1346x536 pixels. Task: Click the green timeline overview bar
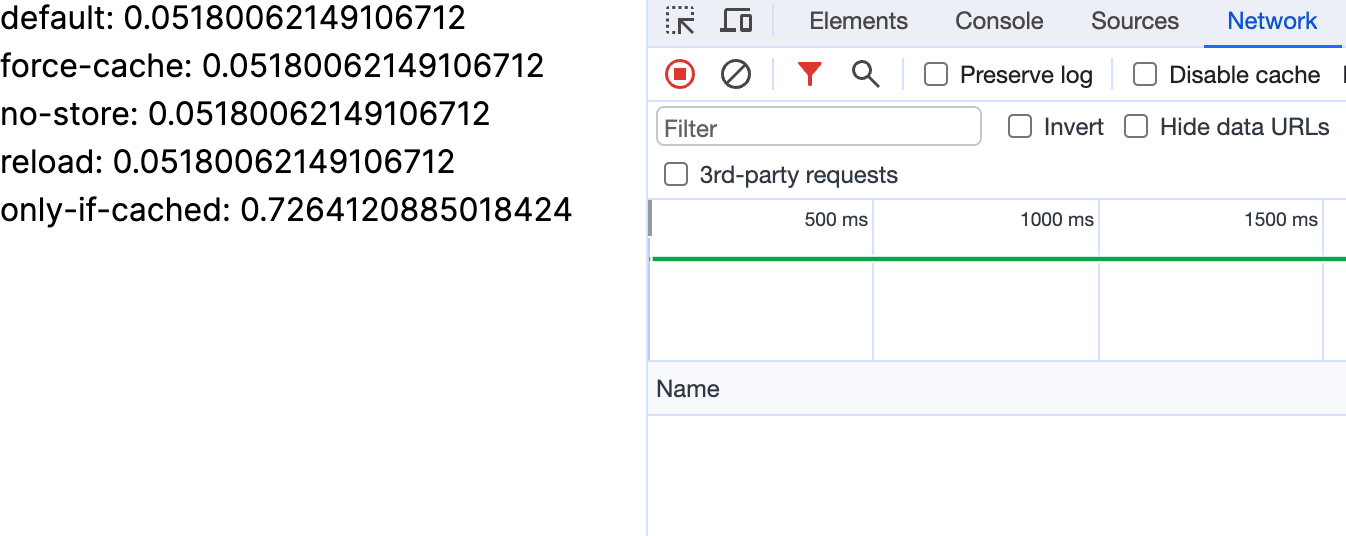point(998,259)
